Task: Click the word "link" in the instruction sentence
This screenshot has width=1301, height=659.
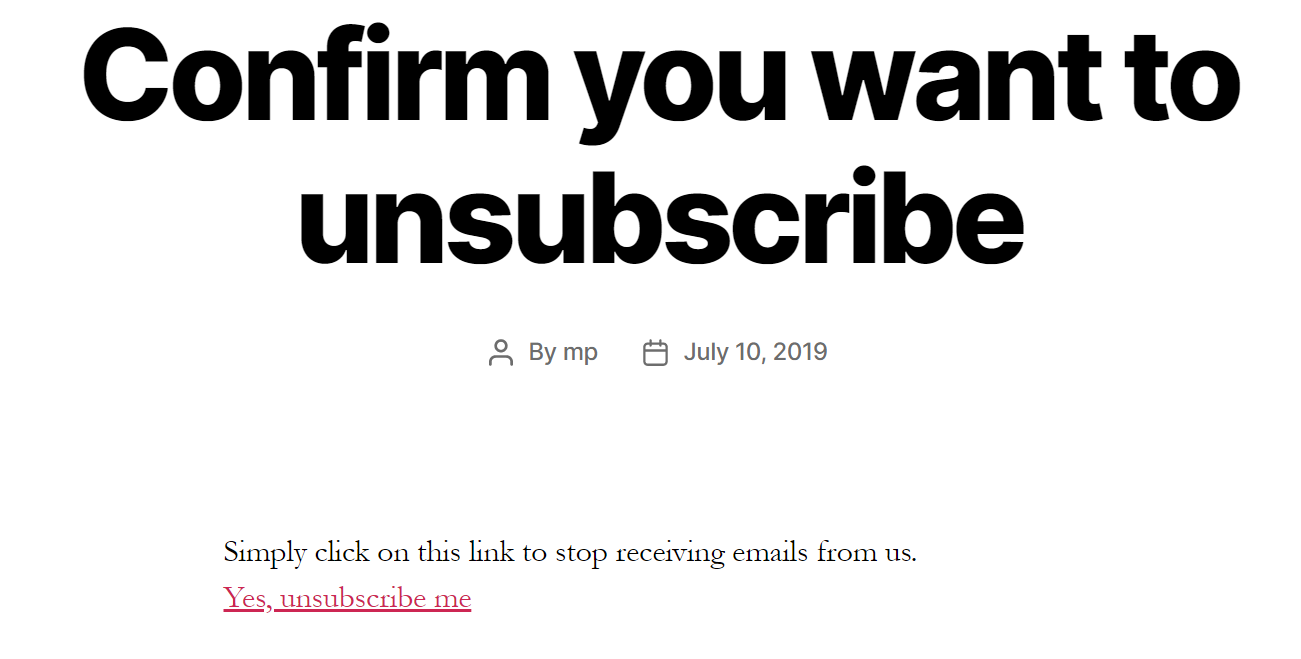Action: [x=486, y=551]
